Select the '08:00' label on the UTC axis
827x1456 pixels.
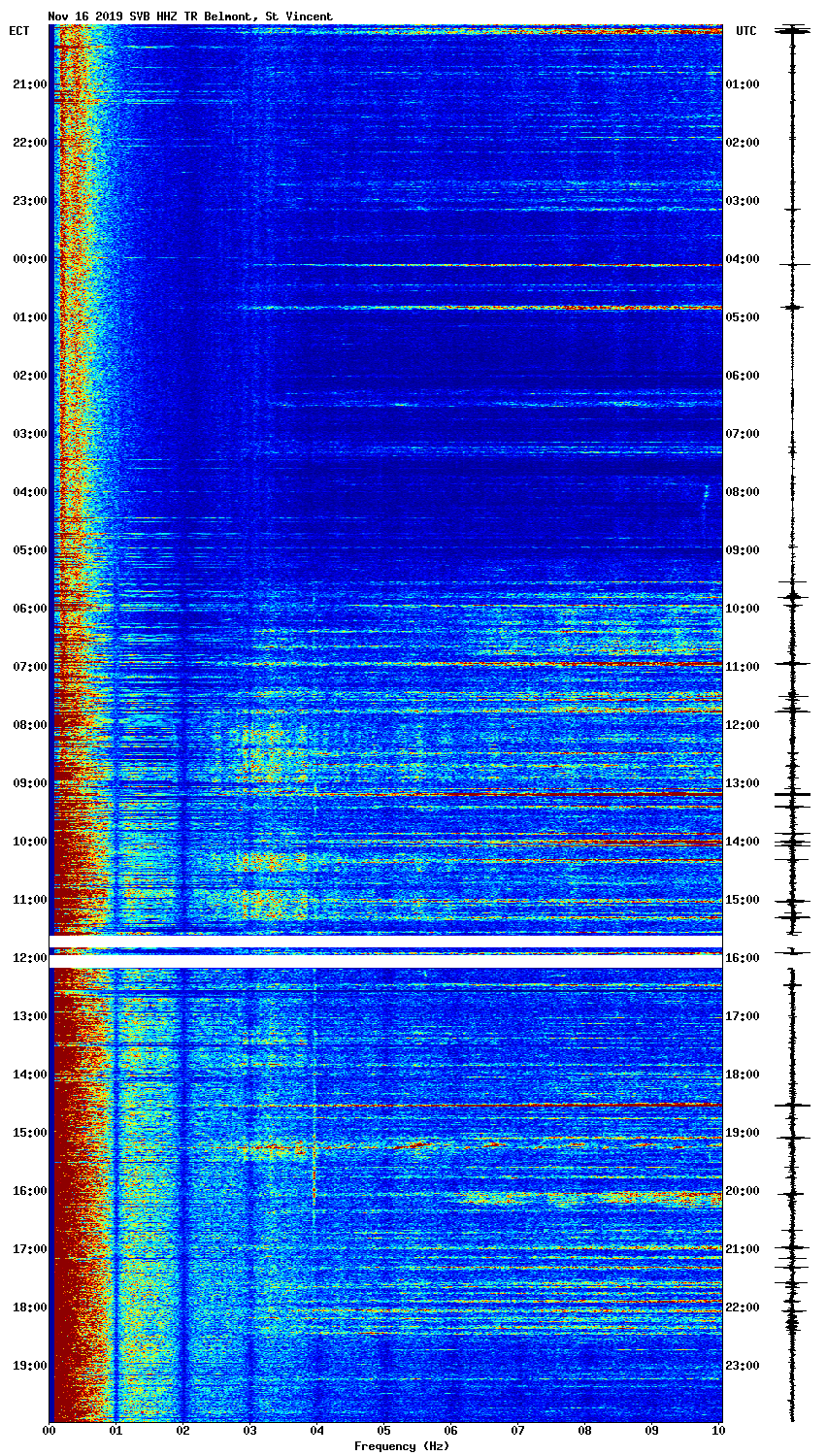[x=743, y=492]
